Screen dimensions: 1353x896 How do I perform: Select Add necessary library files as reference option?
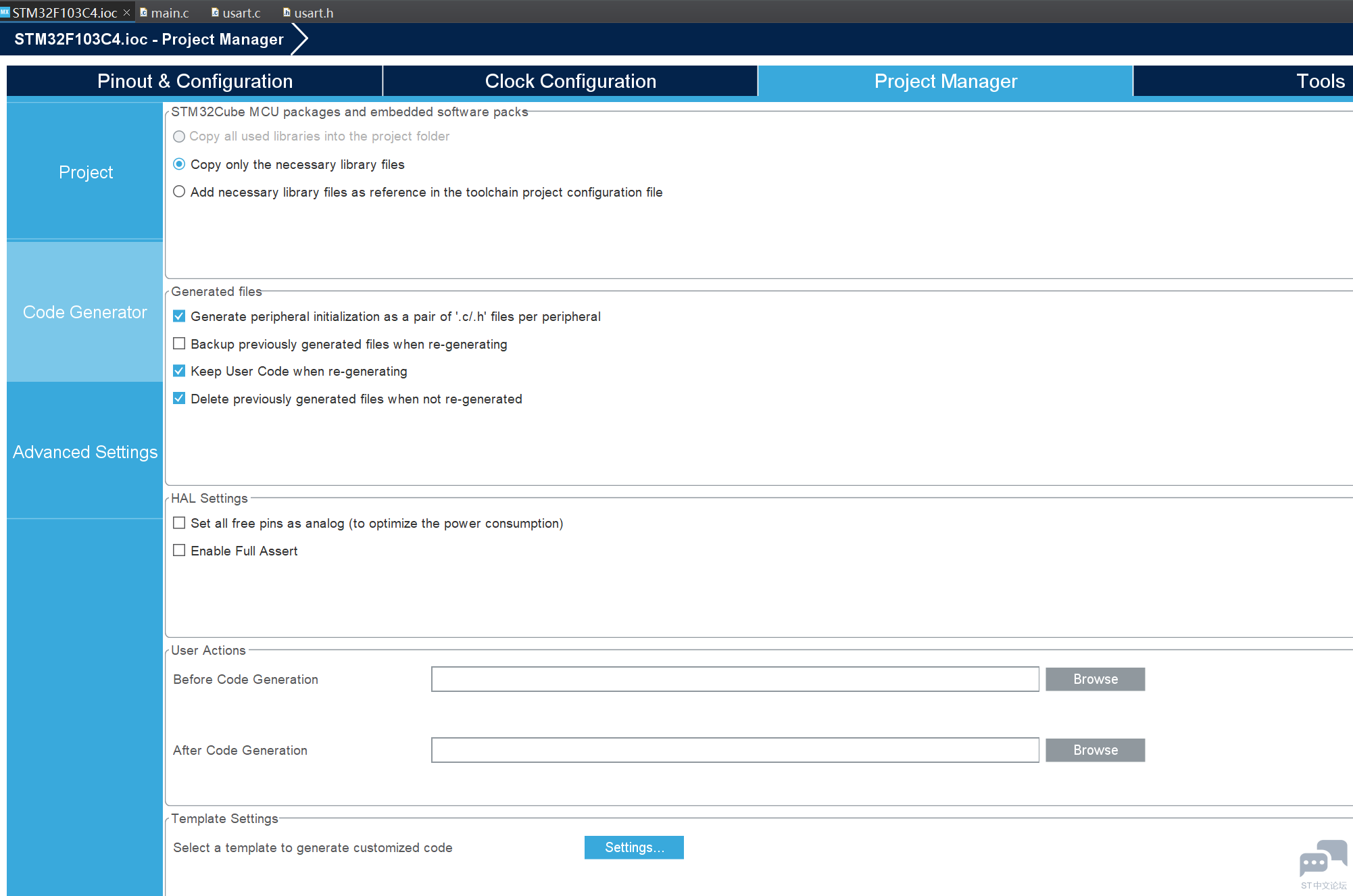click(x=179, y=191)
